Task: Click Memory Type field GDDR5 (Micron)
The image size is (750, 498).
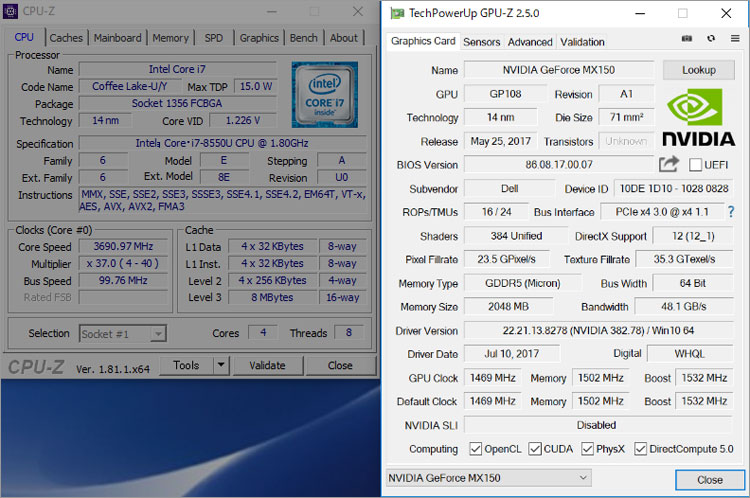Action: point(522,283)
